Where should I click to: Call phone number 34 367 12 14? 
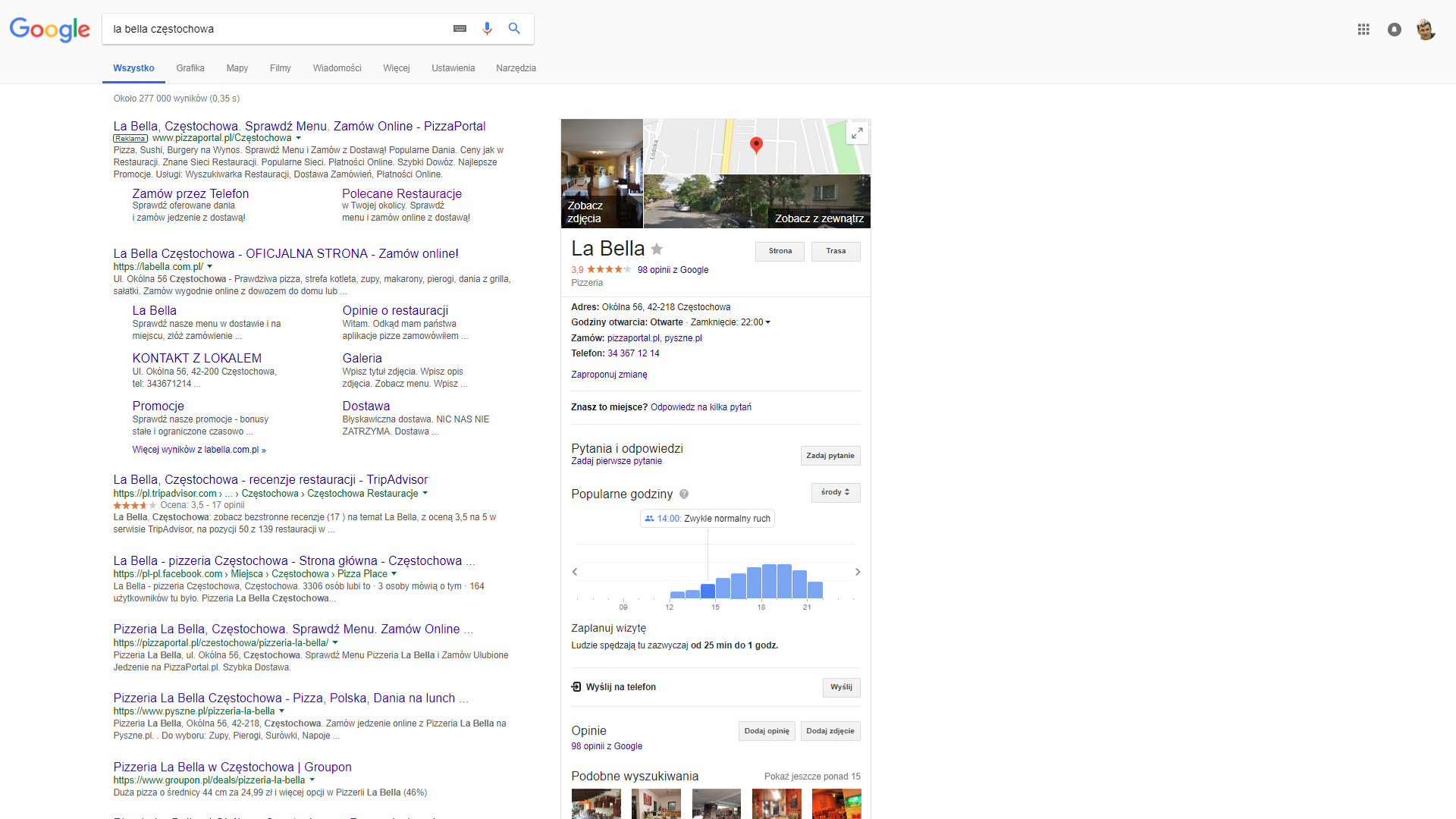[x=633, y=353]
